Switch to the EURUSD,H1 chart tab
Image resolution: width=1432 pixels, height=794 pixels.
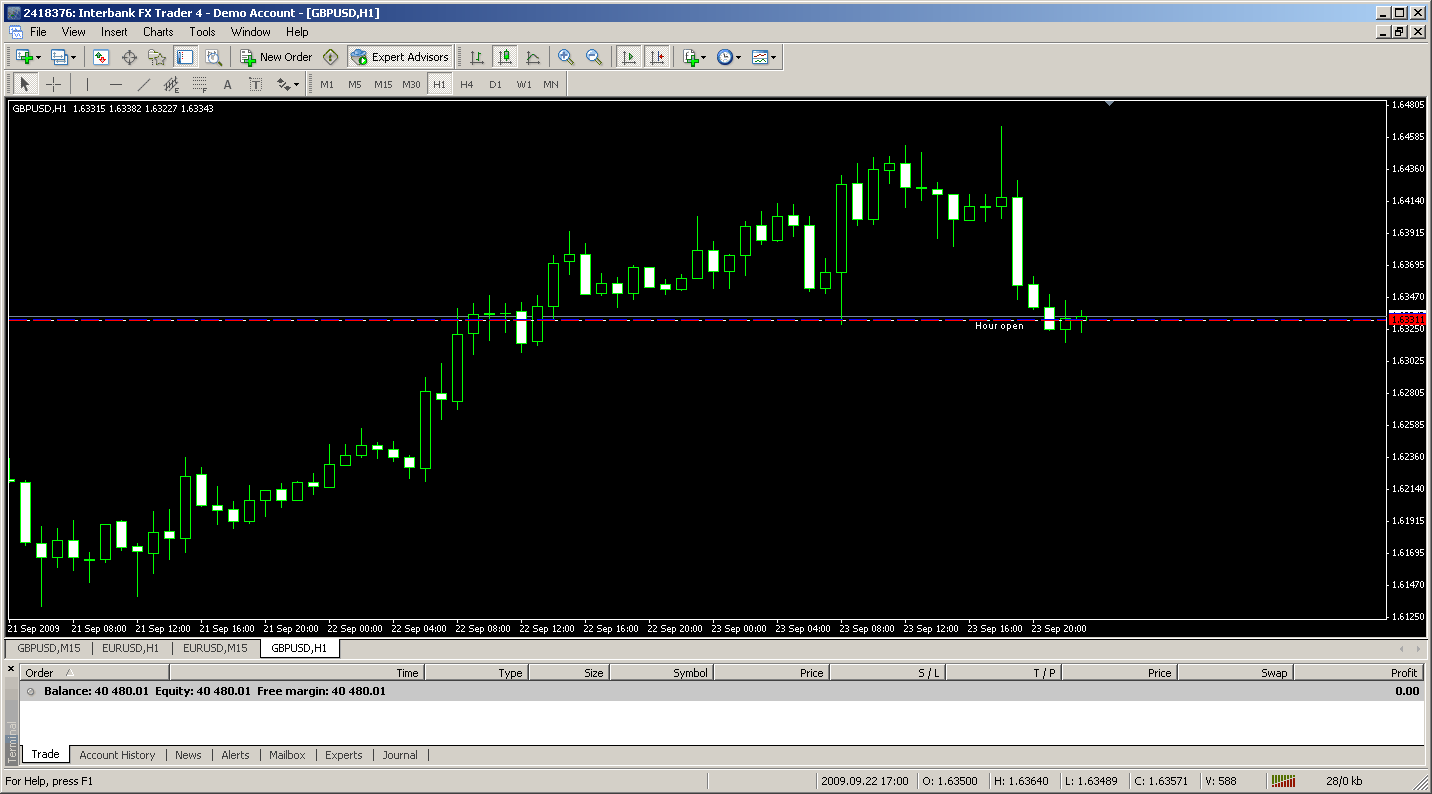[130, 648]
